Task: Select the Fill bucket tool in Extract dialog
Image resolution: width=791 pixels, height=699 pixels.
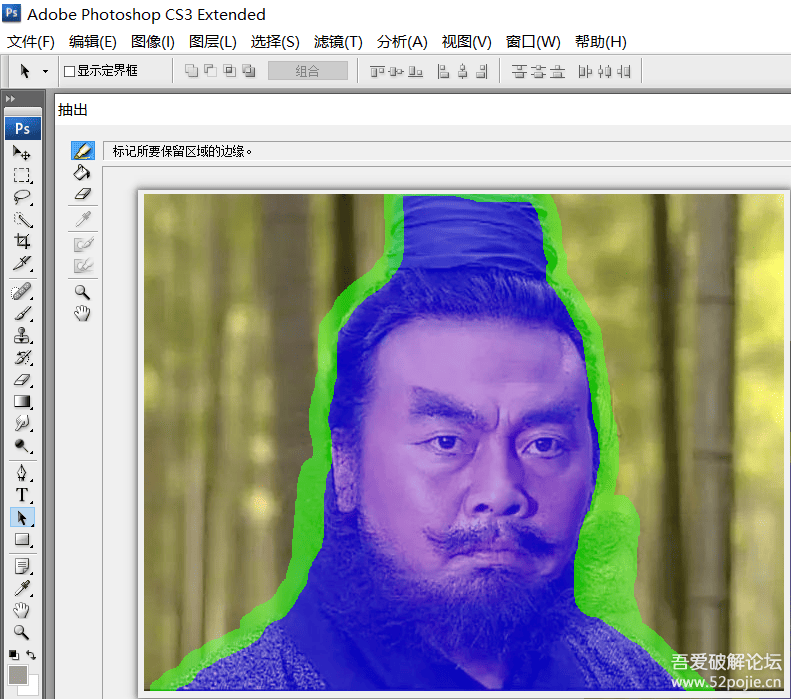Action: pos(82,172)
